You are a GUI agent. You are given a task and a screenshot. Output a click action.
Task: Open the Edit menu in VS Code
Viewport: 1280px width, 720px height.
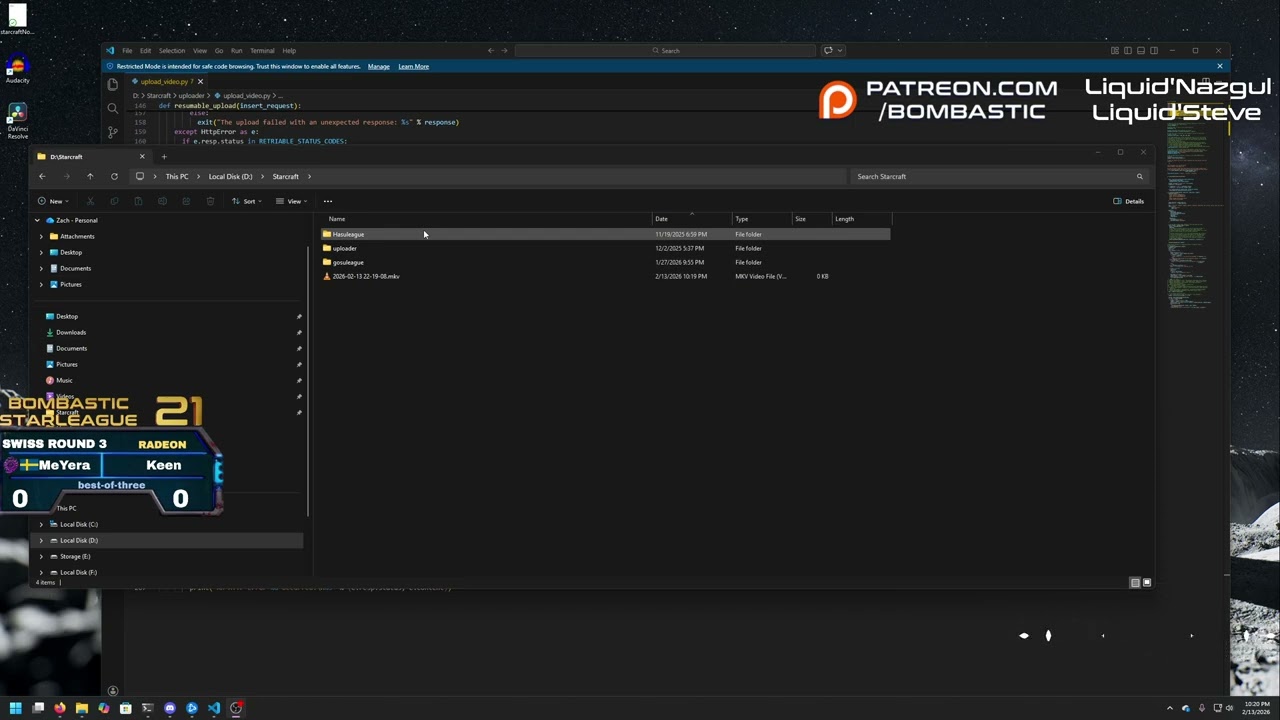[x=145, y=50]
